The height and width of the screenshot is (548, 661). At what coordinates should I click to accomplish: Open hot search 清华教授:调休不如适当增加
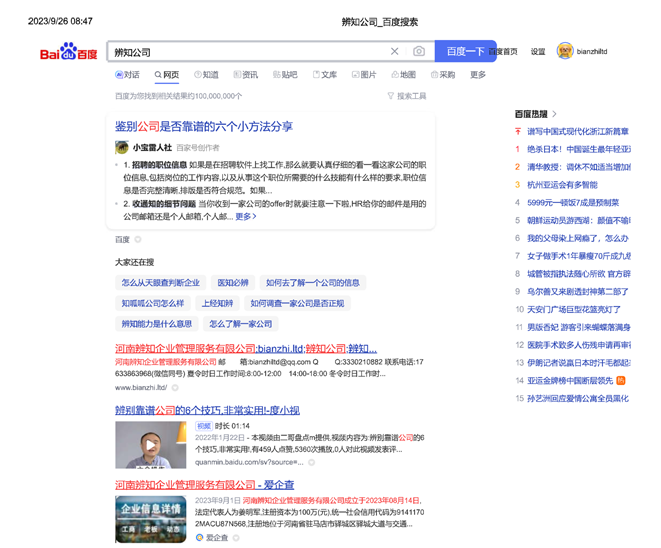[x=579, y=167]
